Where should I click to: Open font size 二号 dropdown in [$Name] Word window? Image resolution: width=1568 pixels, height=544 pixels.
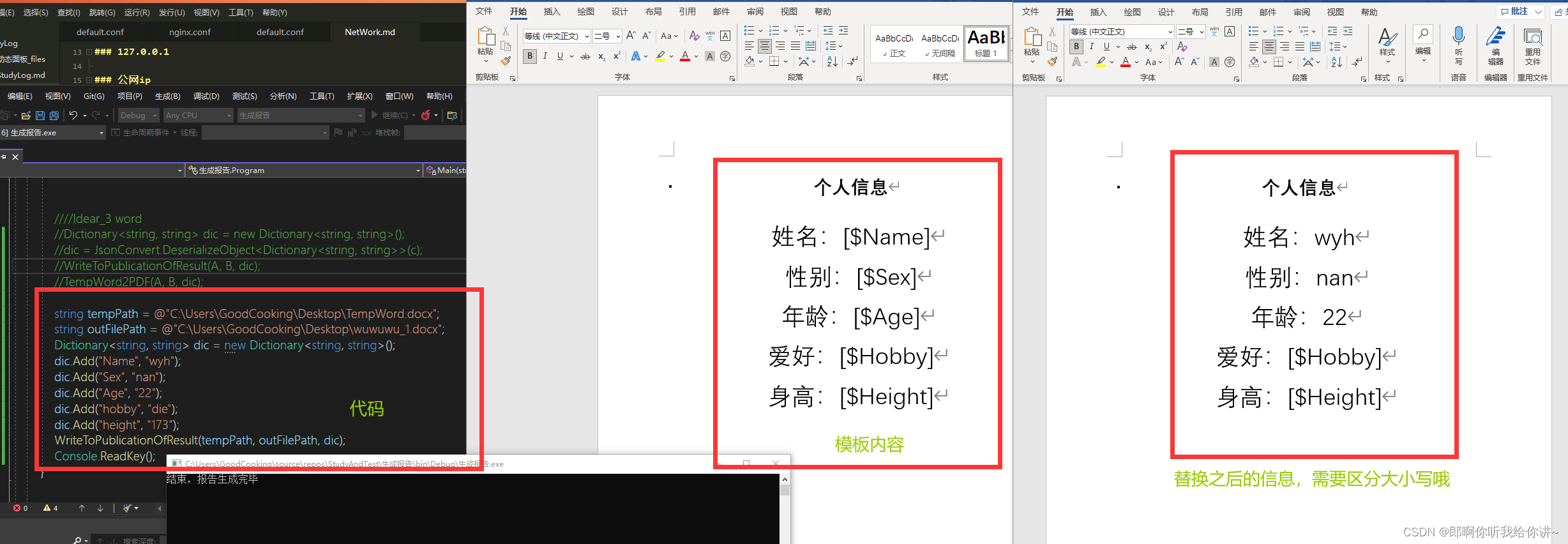(x=617, y=36)
